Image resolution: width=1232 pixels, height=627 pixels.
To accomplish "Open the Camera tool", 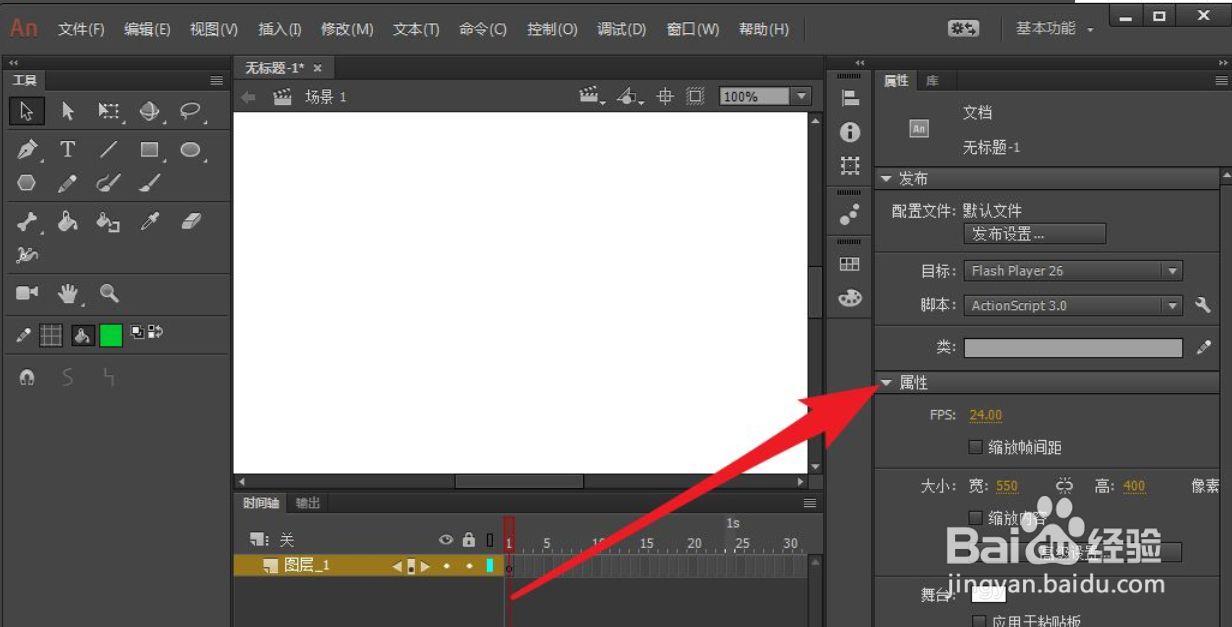I will point(27,293).
